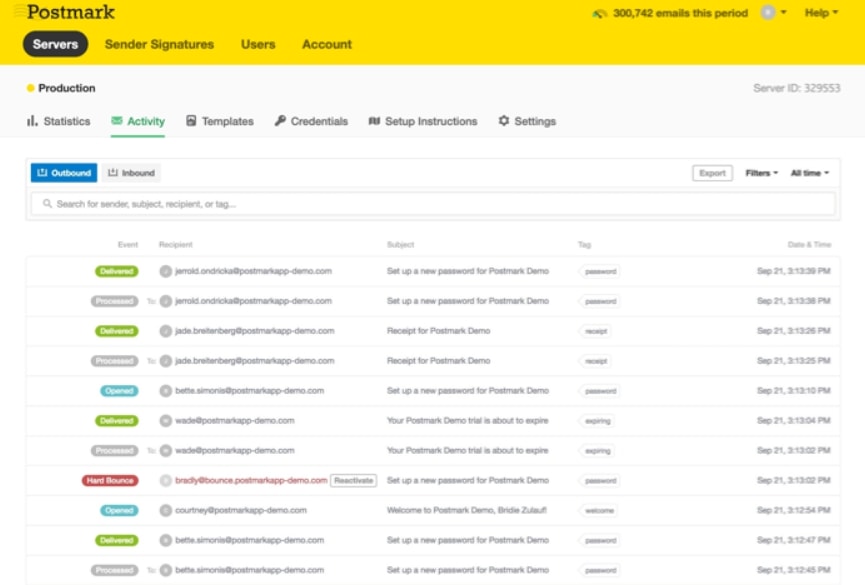Click the Credentials key icon
The width and height of the screenshot is (865, 585).
(280, 120)
